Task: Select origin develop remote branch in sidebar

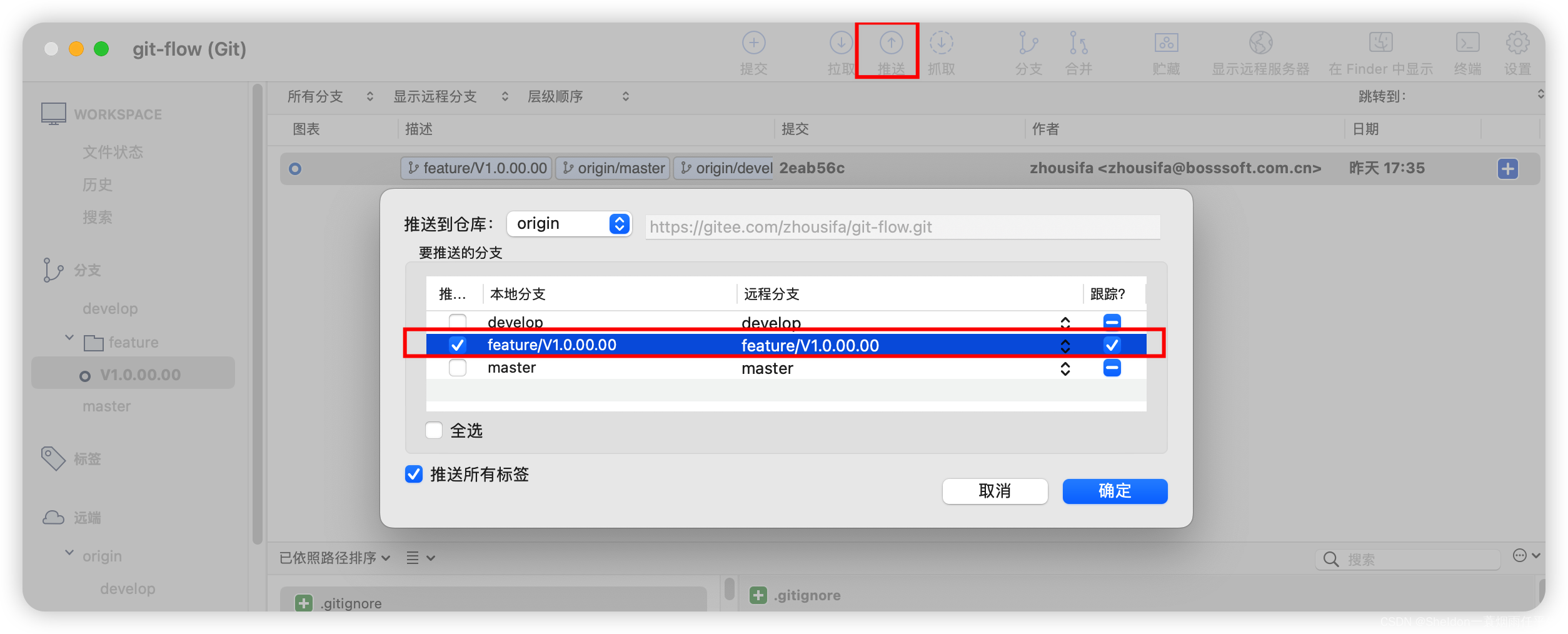Action: (128, 588)
